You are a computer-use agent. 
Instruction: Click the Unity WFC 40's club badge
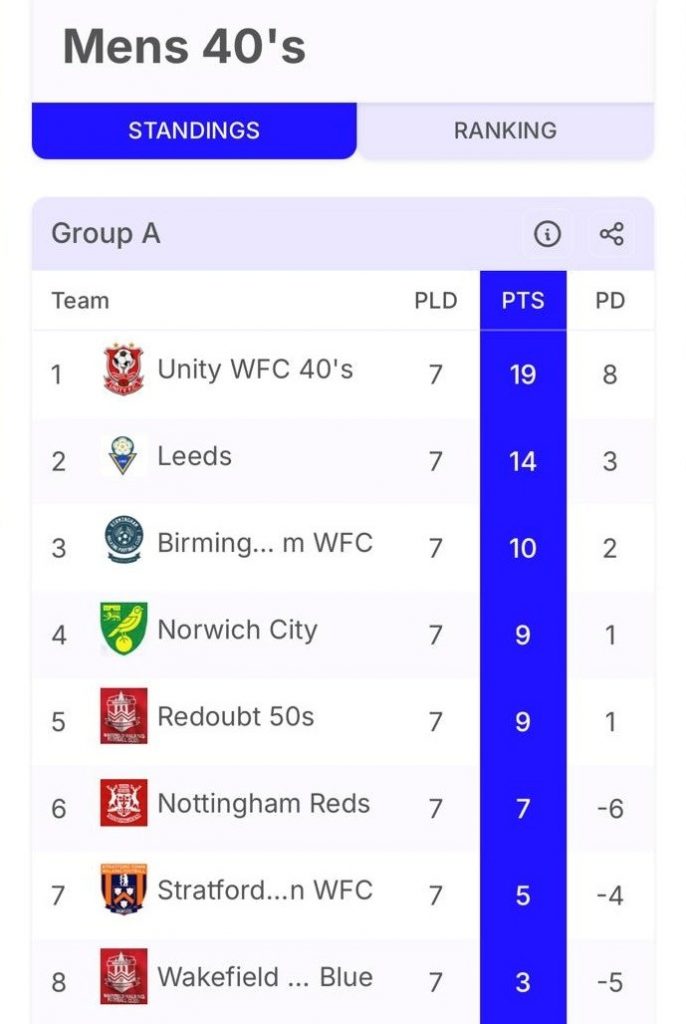tap(124, 371)
